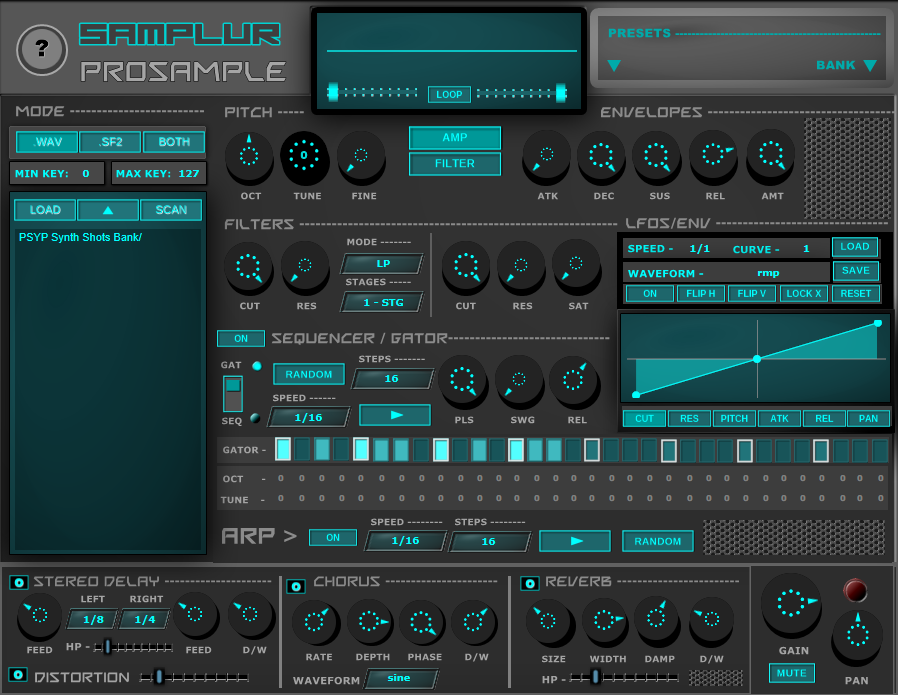Open the BANK dropdown
The width and height of the screenshot is (898, 695).
click(x=846, y=65)
